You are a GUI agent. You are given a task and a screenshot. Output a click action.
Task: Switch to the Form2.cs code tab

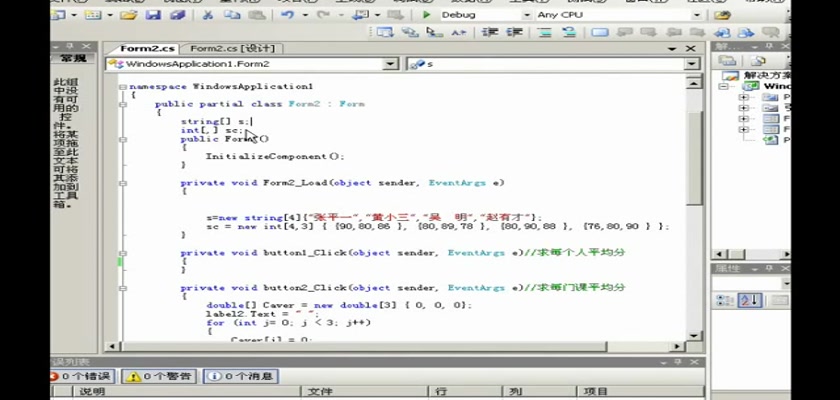[x=147, y=48]
